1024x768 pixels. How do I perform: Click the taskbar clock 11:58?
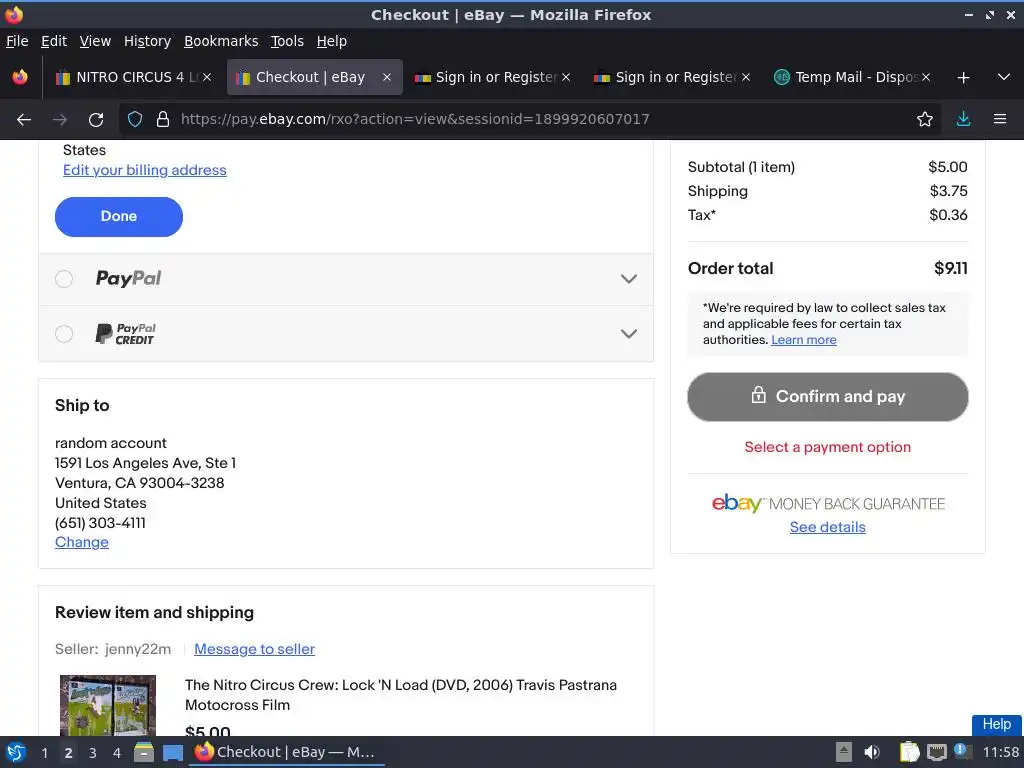pyautogui.click(x=1000, y=752)
